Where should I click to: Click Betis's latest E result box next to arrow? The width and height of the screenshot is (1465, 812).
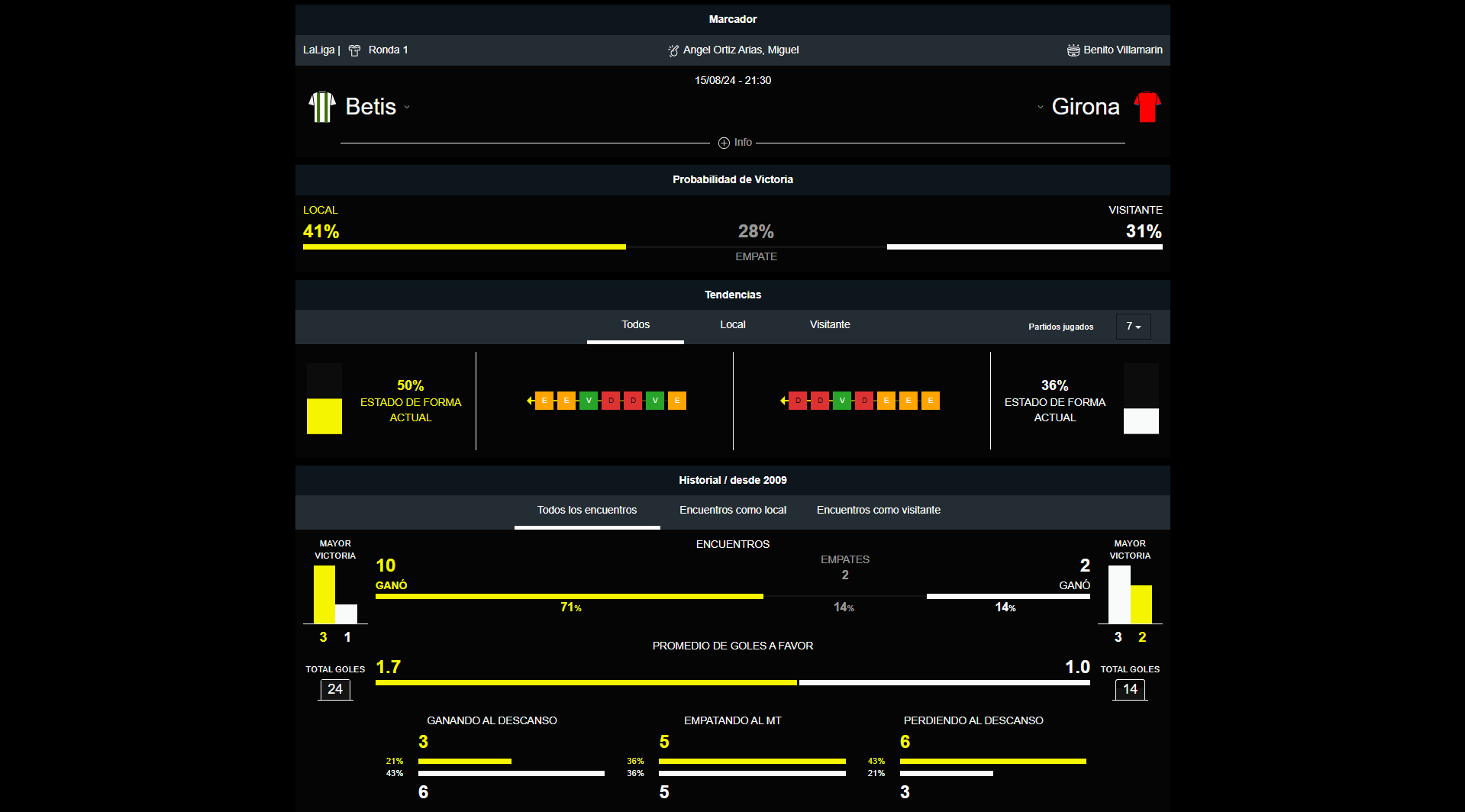click(x=544, y=401)
